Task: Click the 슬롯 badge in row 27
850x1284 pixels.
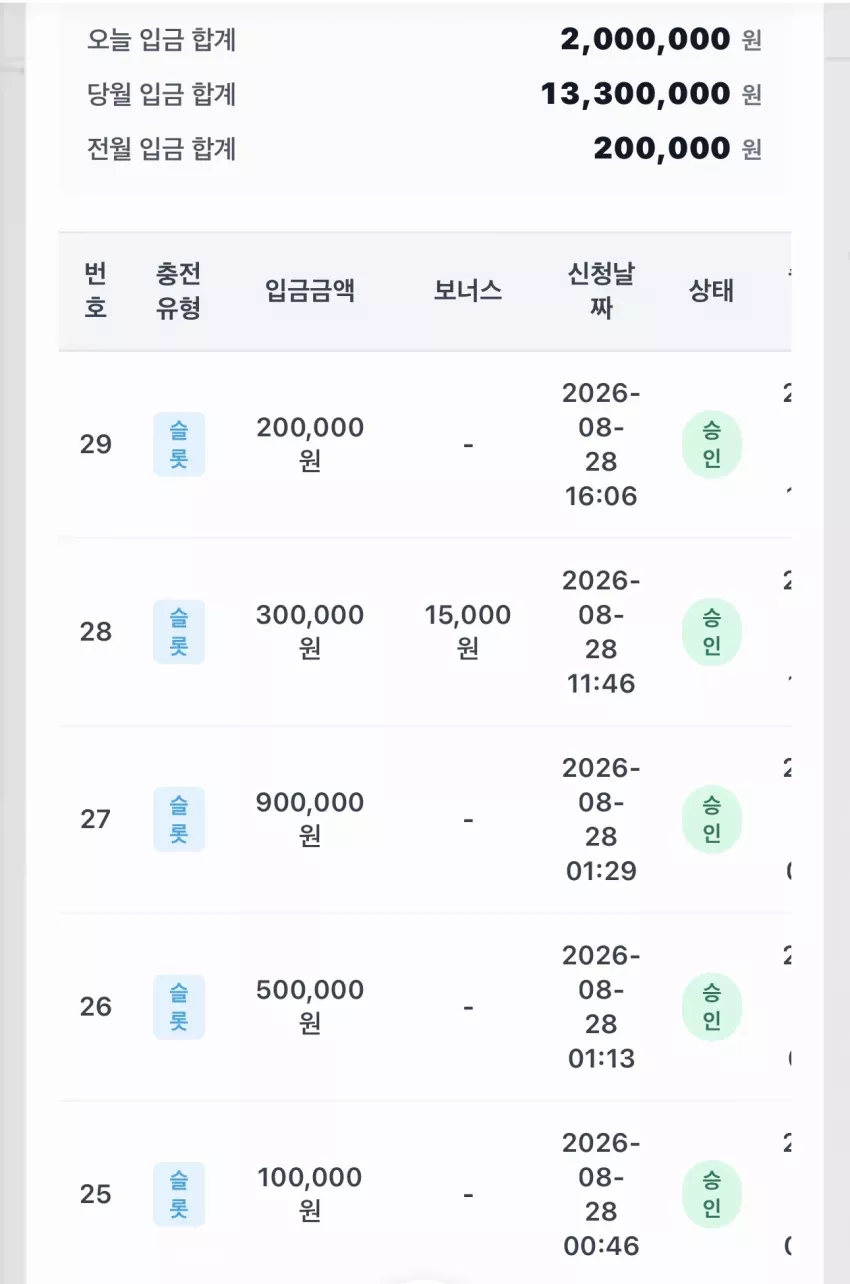Action: (179, 819)
